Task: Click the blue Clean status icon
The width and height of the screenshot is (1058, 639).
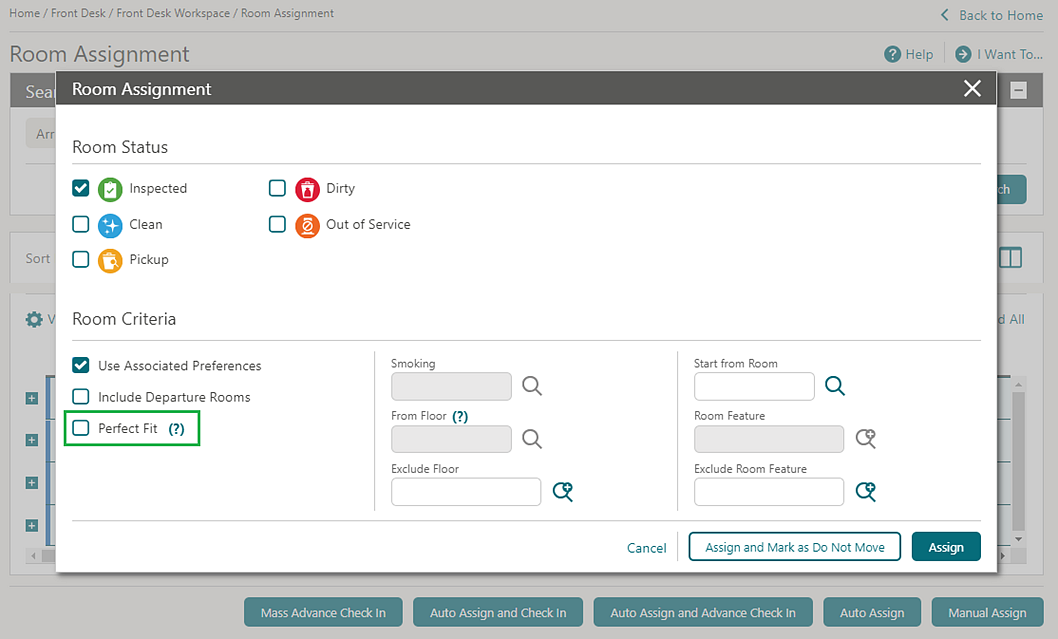Action: 110,225
